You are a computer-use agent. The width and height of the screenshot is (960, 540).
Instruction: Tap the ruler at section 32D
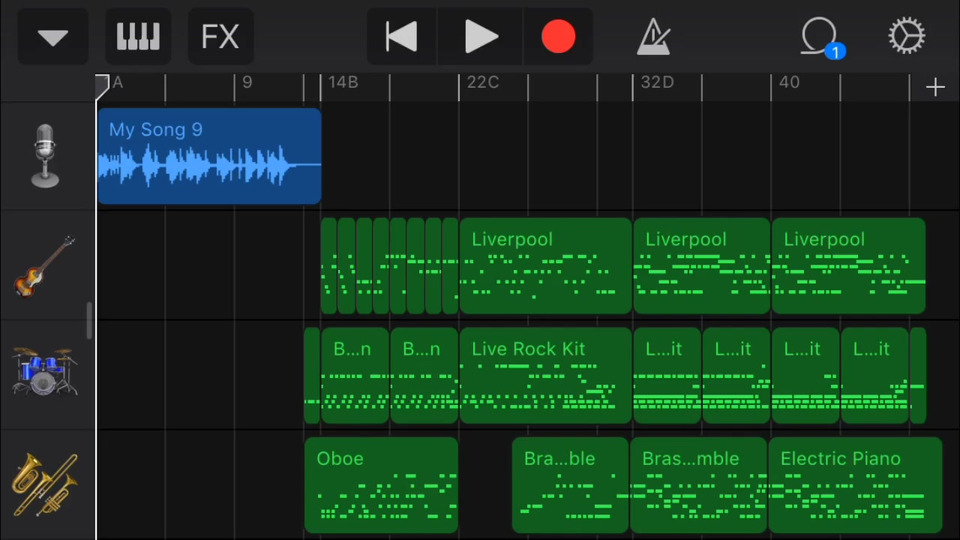657,83
